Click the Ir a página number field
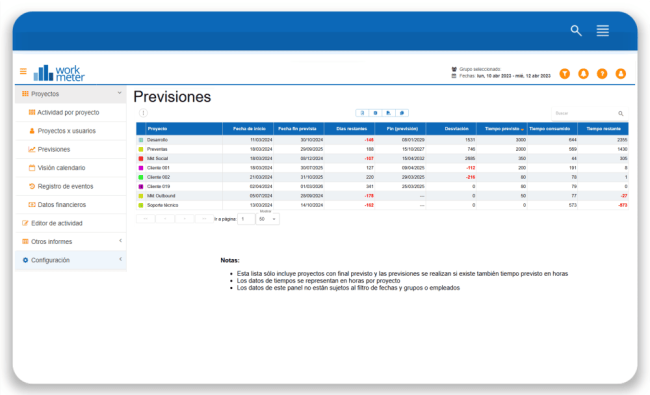The width and height of the screenshot is (650, 395). (x=246, y=219)
